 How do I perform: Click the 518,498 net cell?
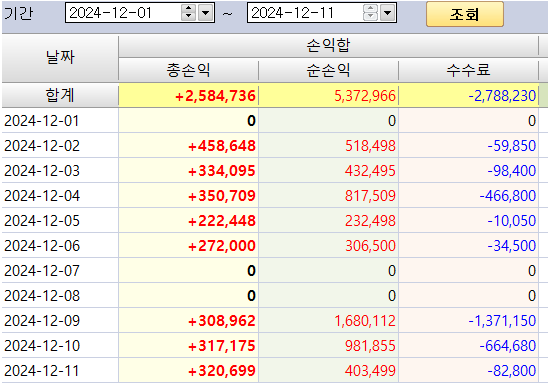pyautogui.click(x=329, y=146)
